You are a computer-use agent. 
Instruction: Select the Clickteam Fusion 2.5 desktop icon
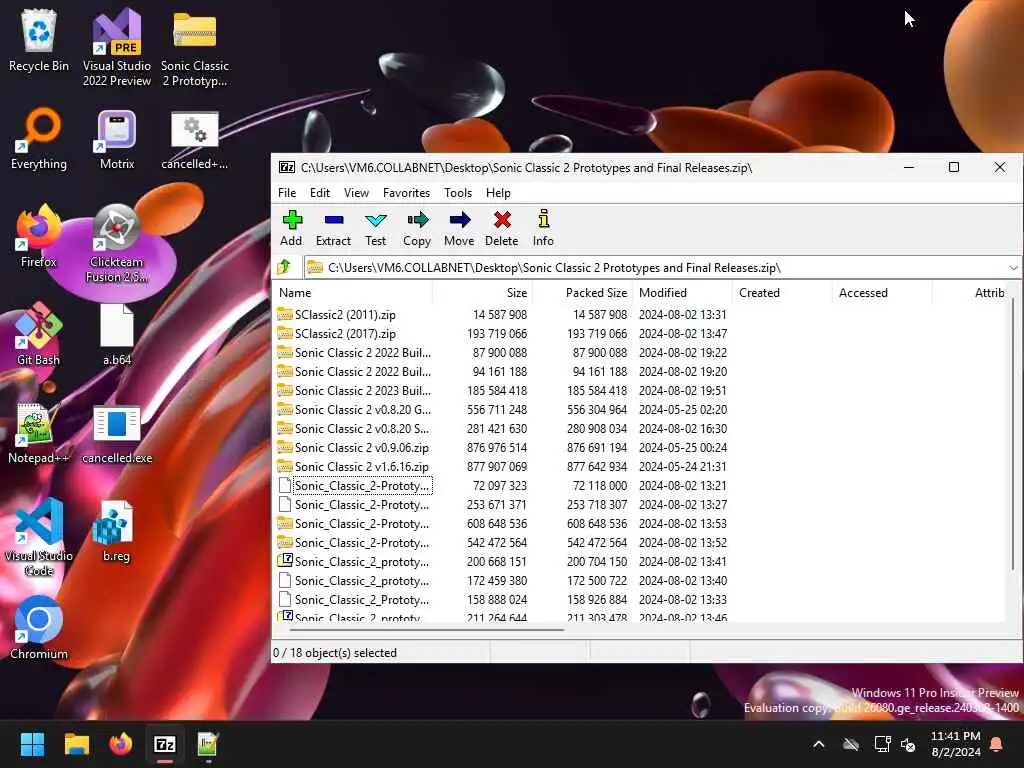[117, 243]
